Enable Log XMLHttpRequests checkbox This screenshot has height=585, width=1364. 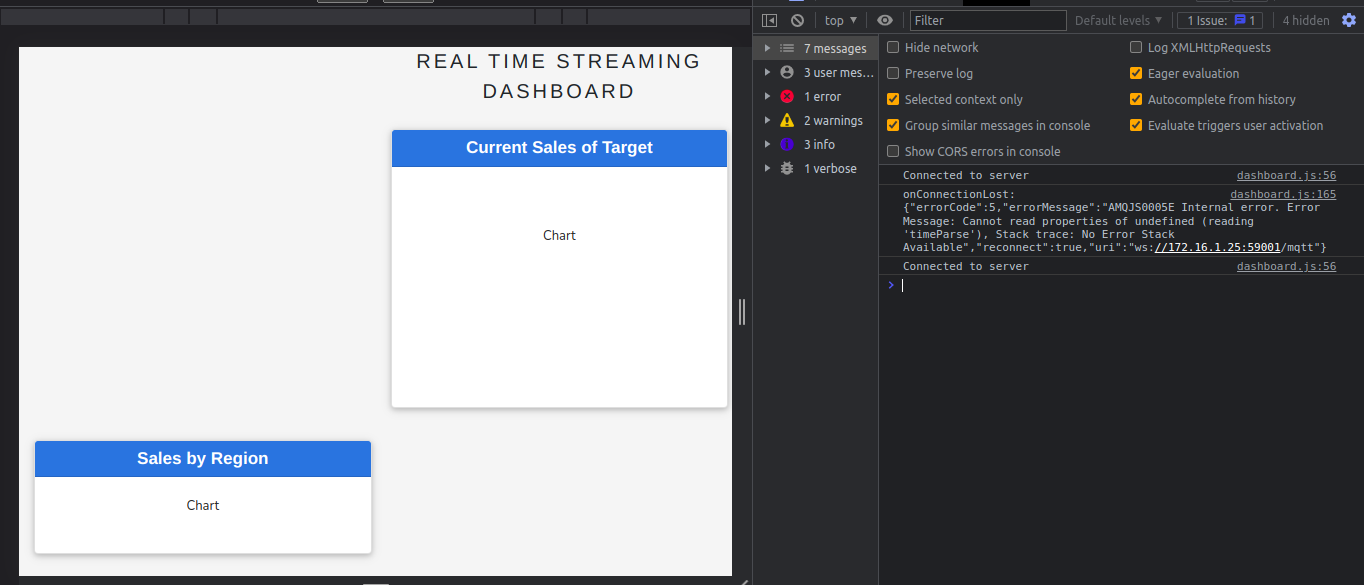(x=1136, y=47)
